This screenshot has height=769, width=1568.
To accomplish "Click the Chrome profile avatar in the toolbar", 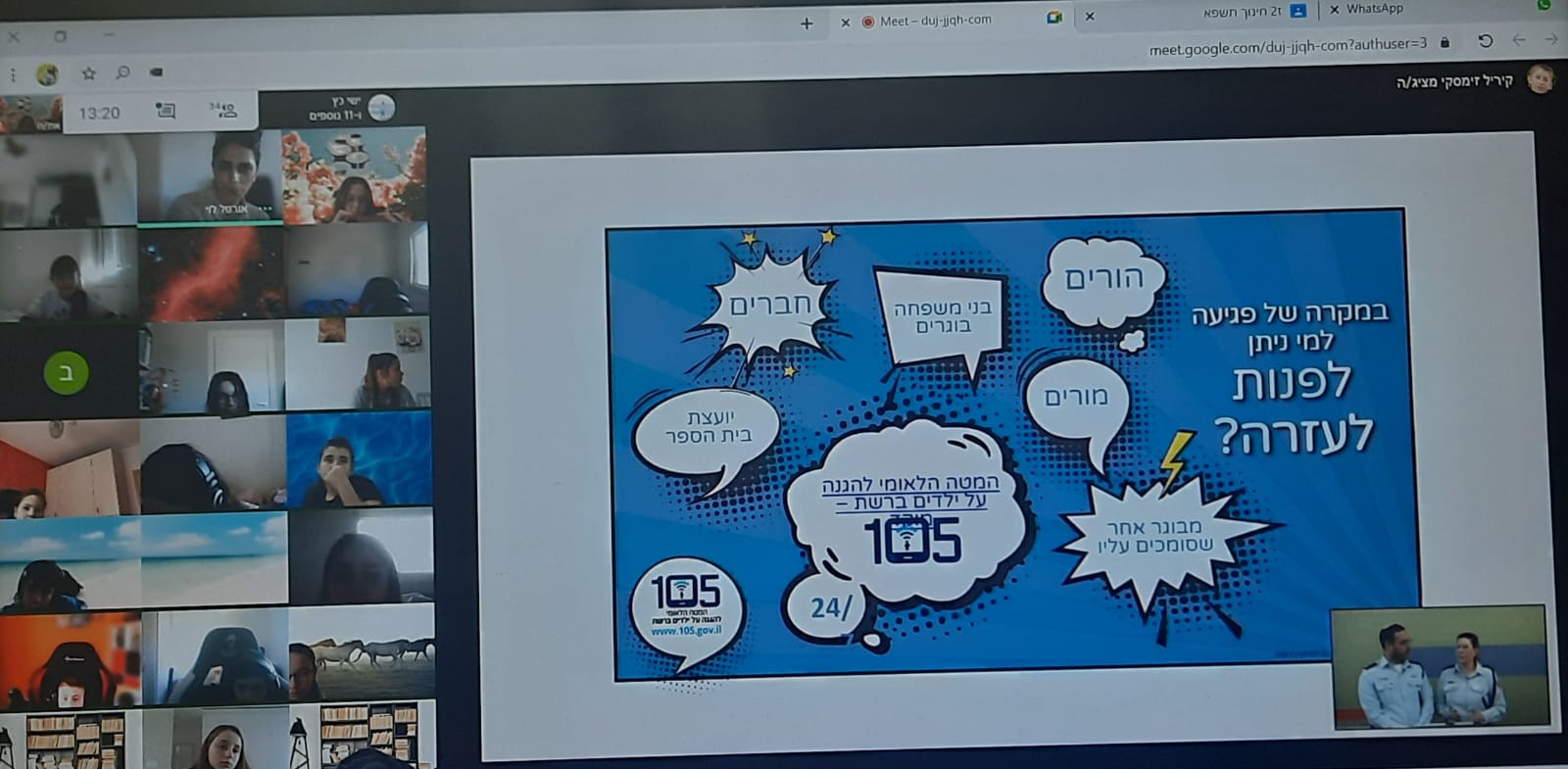I will pyautogui.click(x=47, y=73).
